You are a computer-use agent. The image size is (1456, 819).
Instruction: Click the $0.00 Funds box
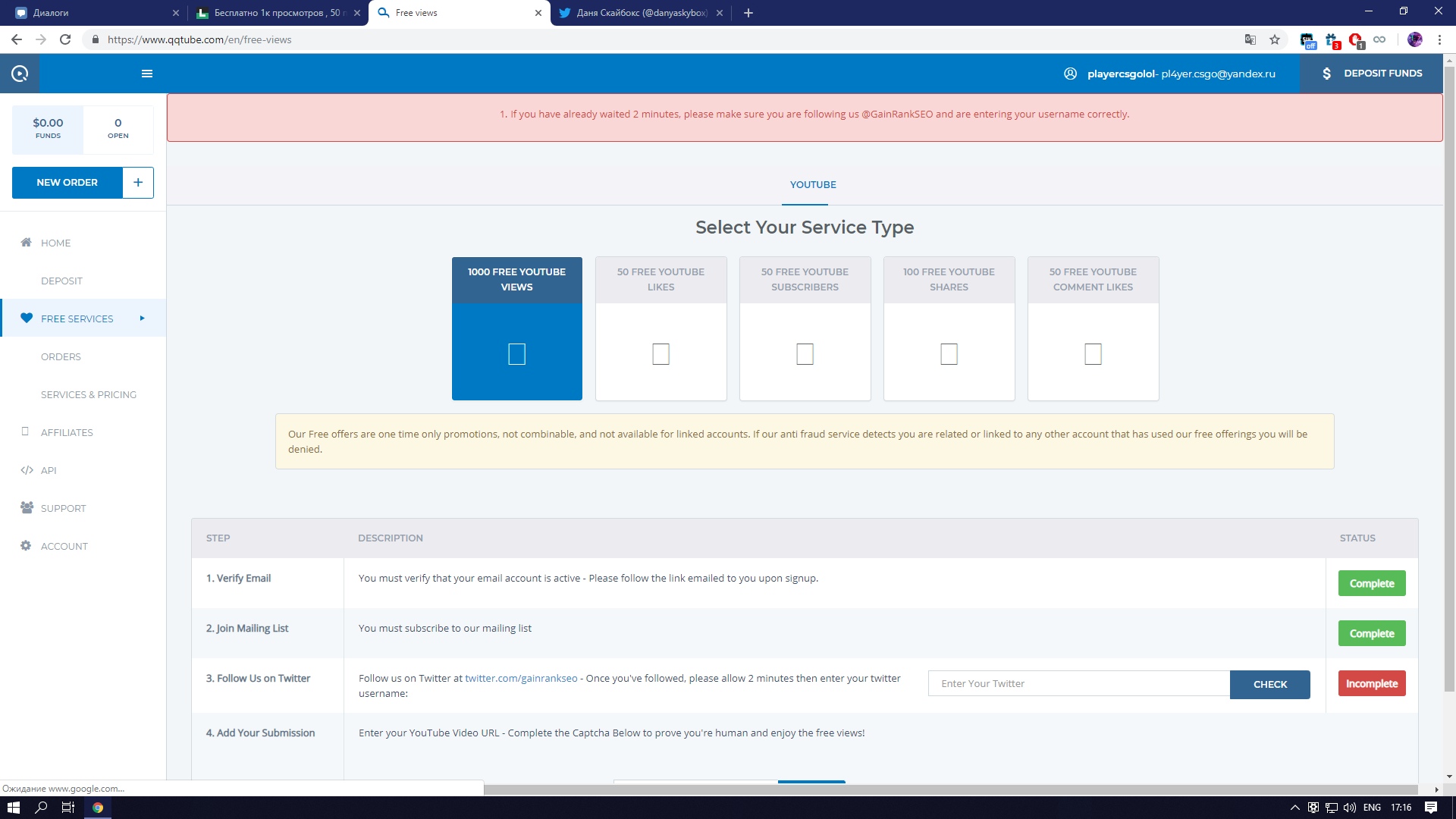tap(48, 128)
